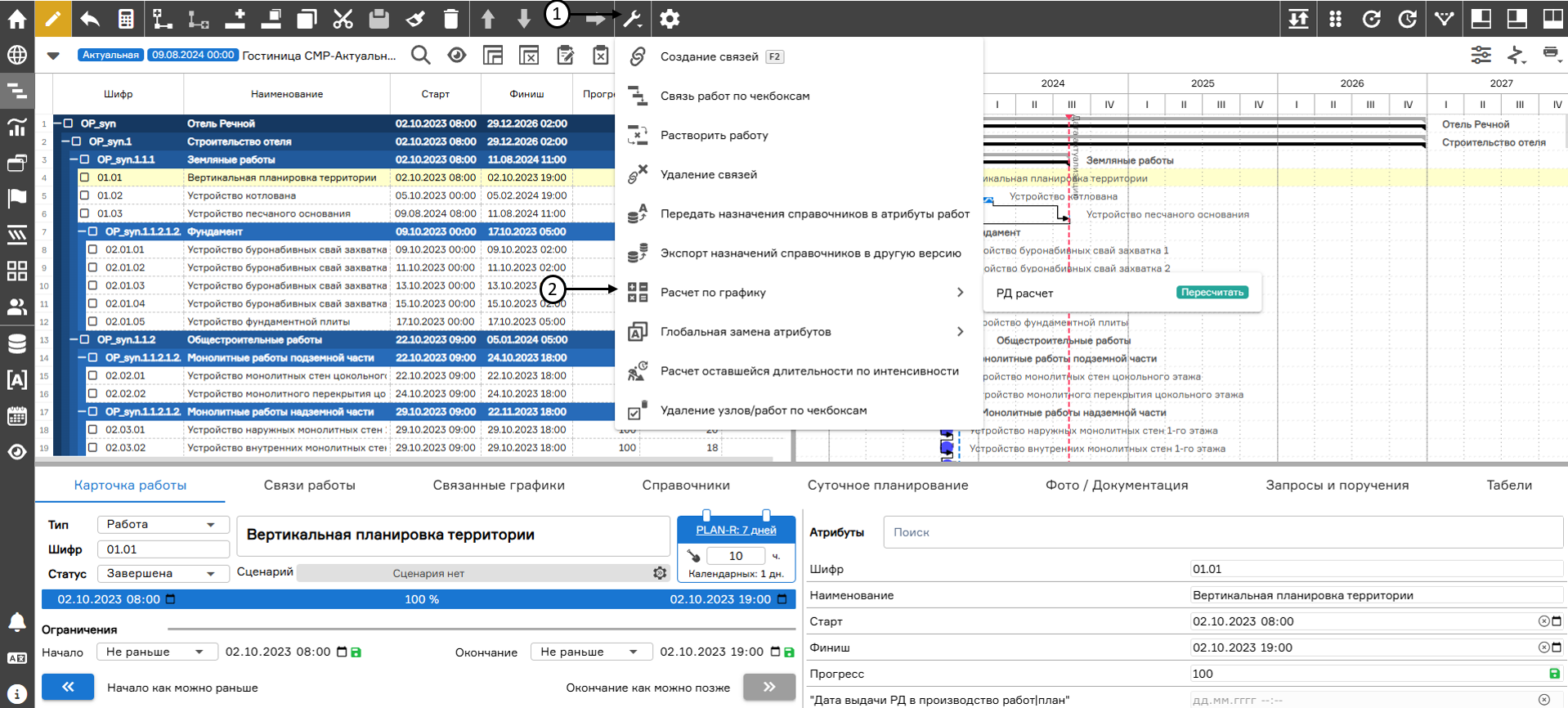Click the attributes Поиск search field
This screenshot has height=708, width=1568.
pyautogui.click(x=1223, y=532)
